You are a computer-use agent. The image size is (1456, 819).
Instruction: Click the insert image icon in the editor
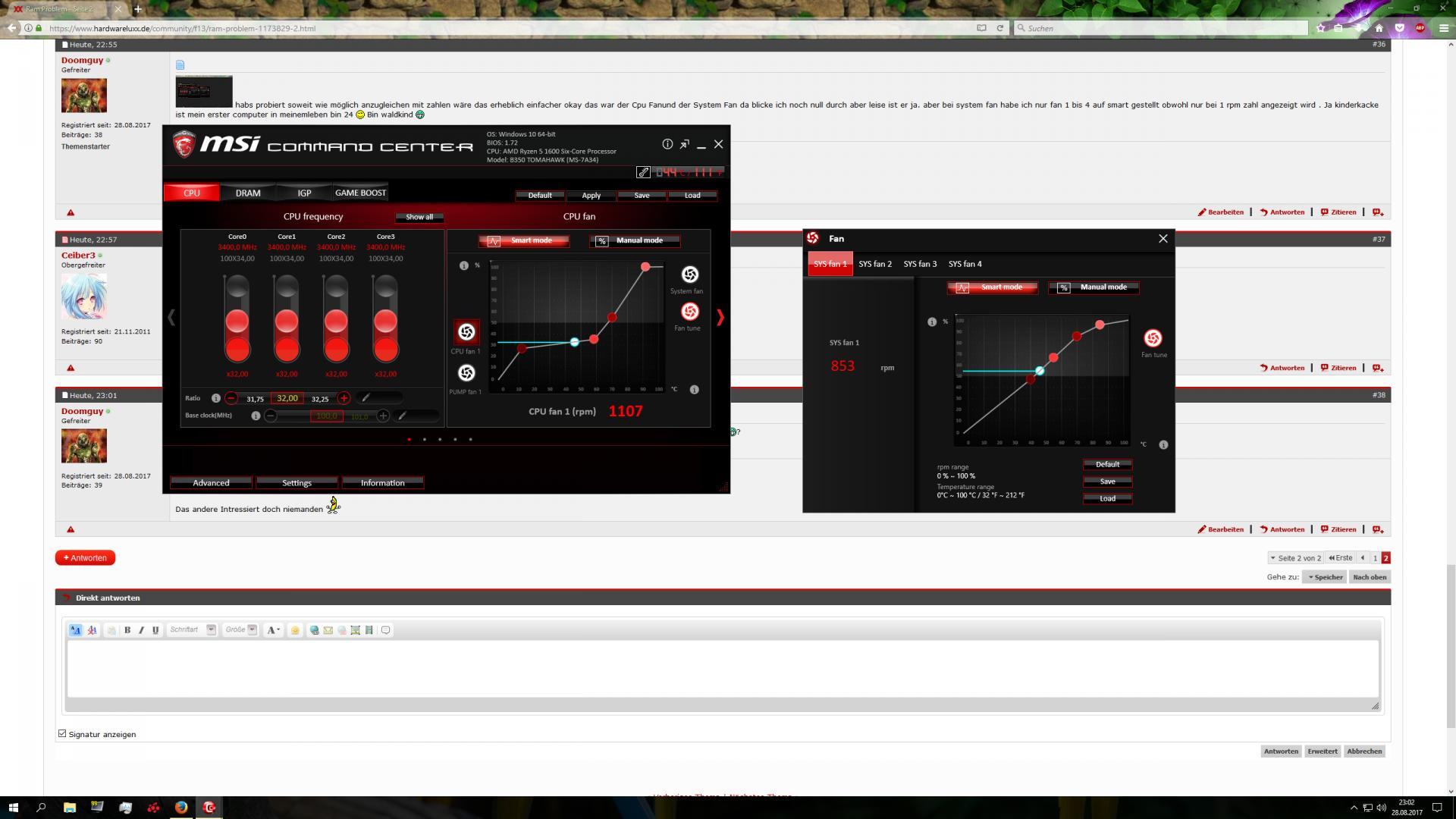[355, 630]
